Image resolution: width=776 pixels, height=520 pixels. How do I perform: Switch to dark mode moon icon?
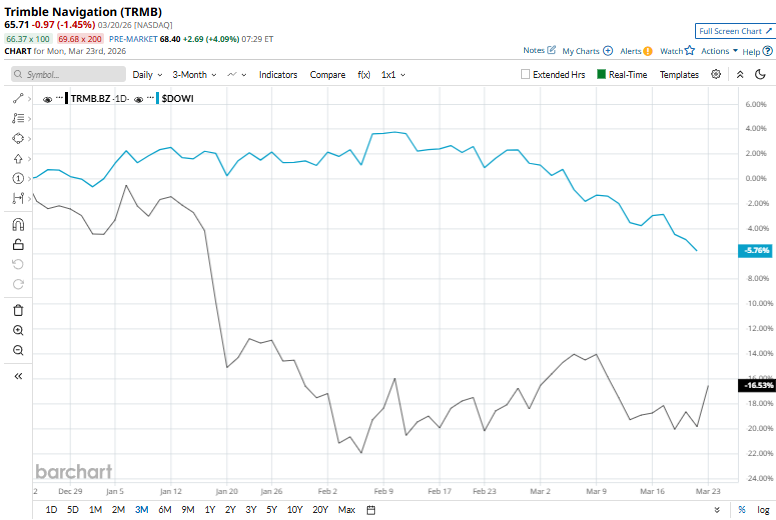[x=760, y=74]
